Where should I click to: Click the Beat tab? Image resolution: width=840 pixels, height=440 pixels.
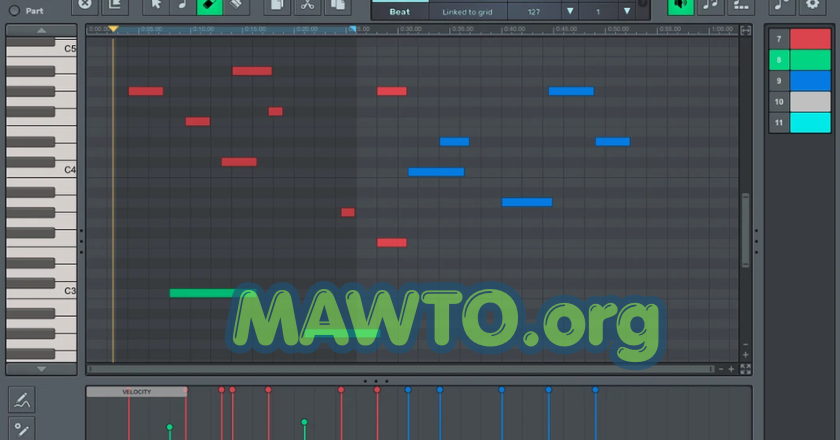point(400,11)
